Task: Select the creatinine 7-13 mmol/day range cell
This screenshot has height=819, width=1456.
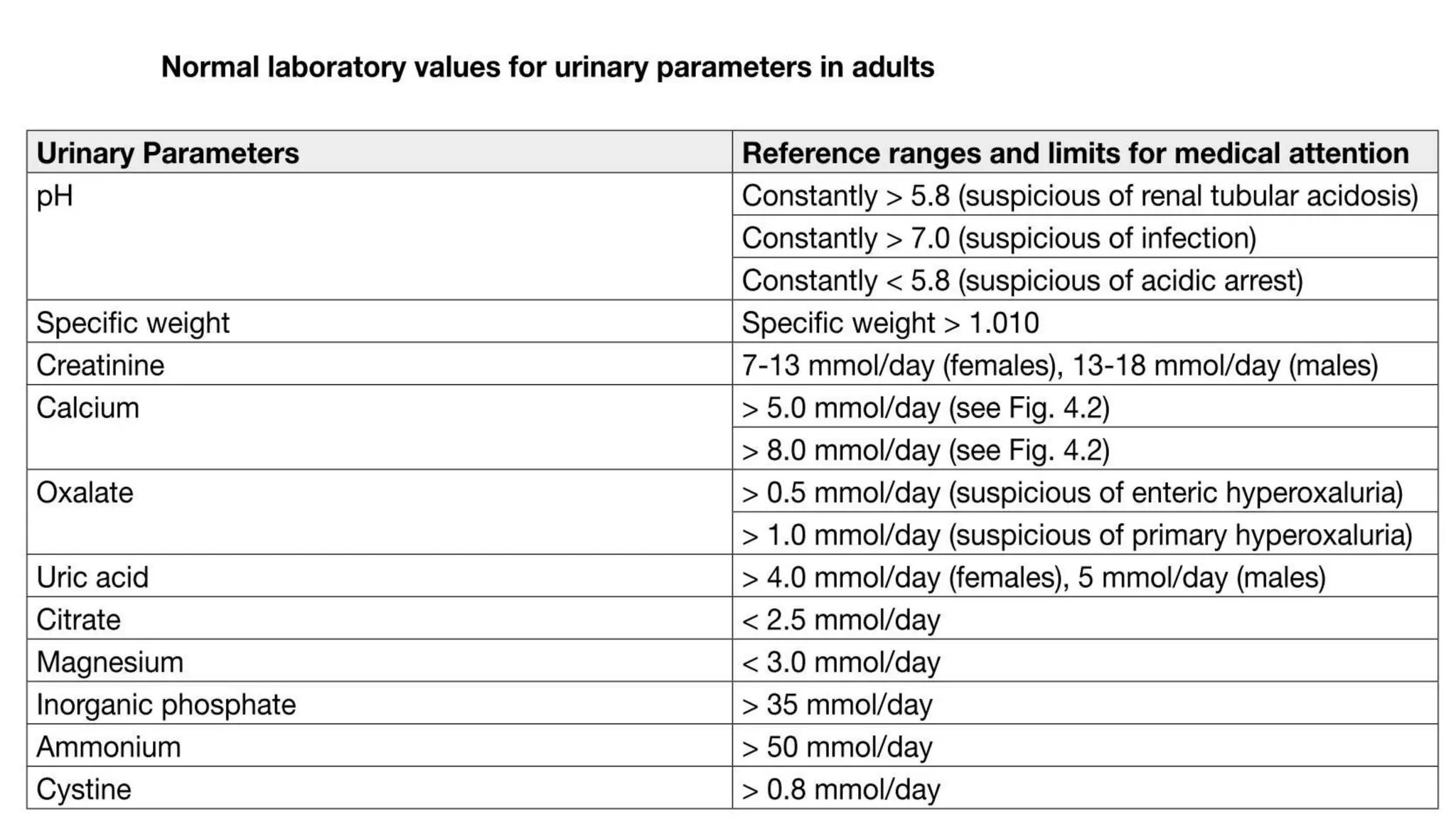Action: pos(1085,364)
